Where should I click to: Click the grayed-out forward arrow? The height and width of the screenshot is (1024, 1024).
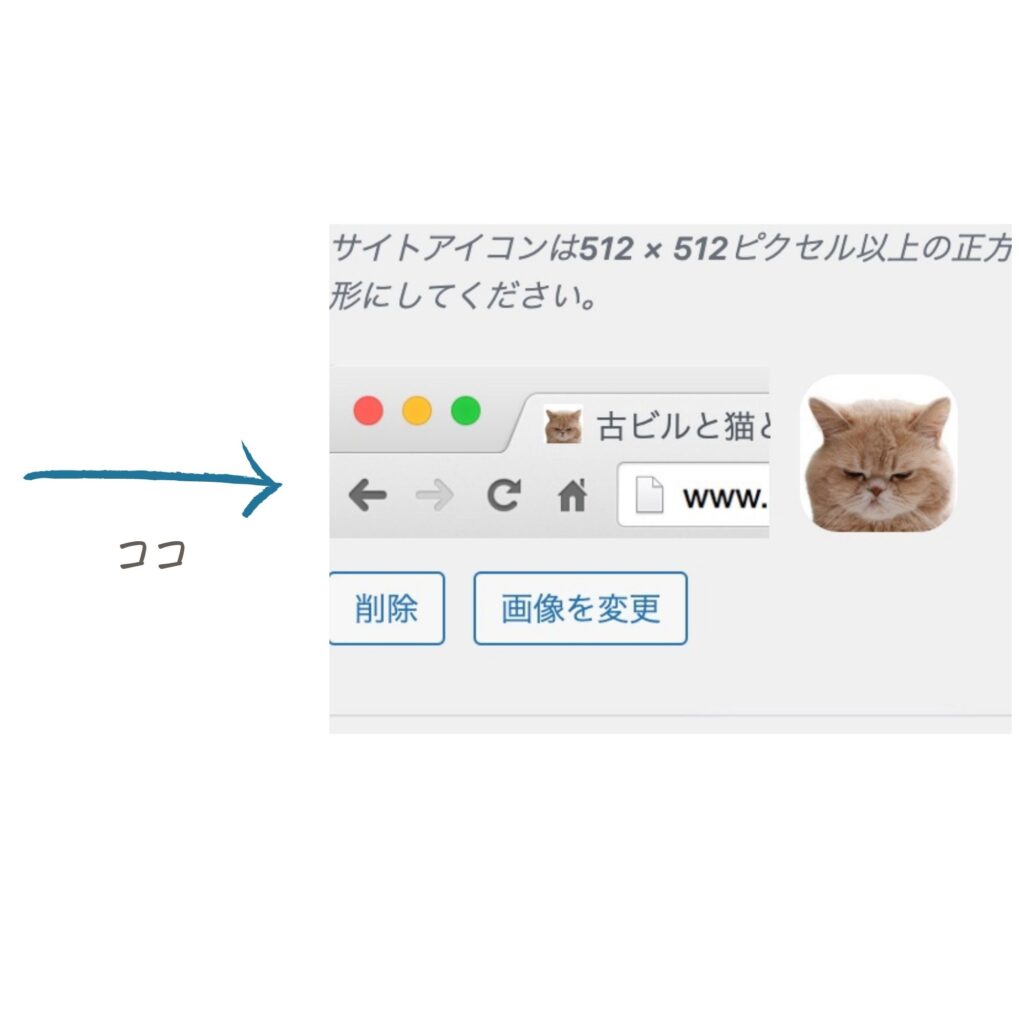point(435,495)
